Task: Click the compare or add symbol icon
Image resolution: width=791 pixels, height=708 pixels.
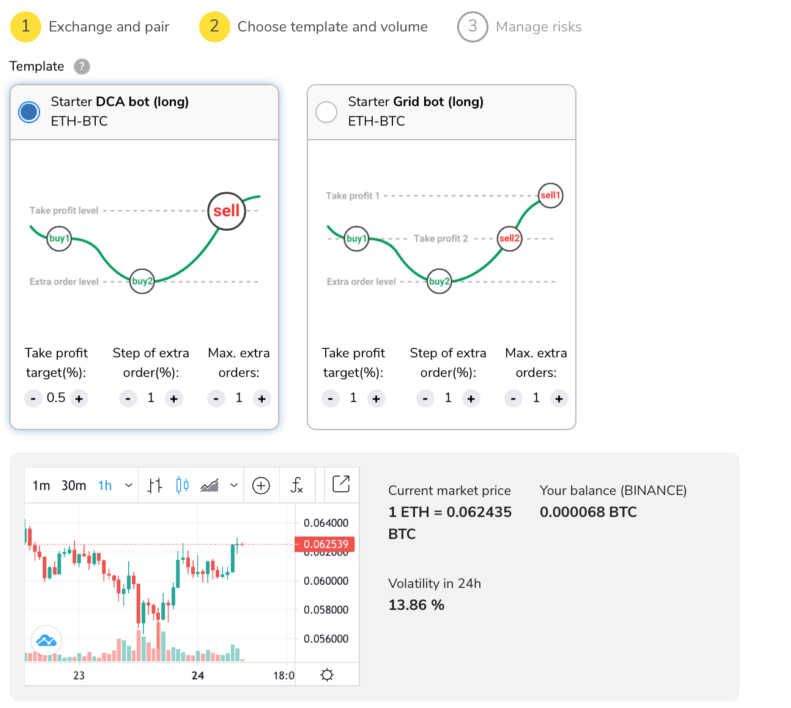Action: pos(261,485)
